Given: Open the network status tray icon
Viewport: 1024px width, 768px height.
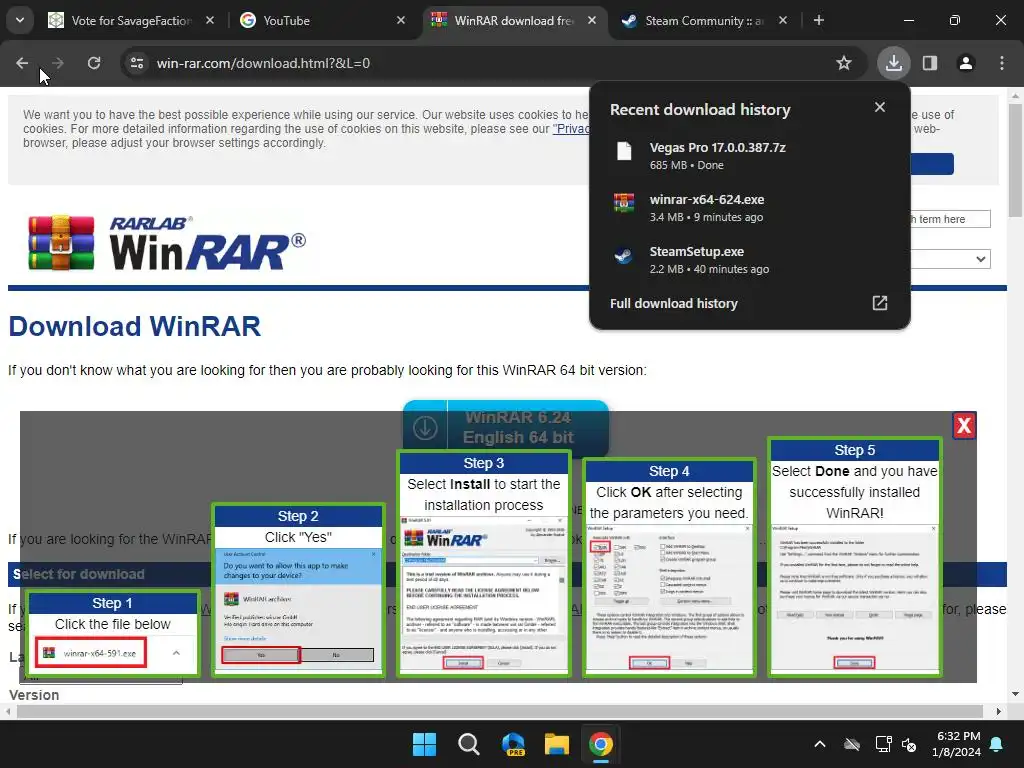Looking at the screenshot, I should pos(883,744).
